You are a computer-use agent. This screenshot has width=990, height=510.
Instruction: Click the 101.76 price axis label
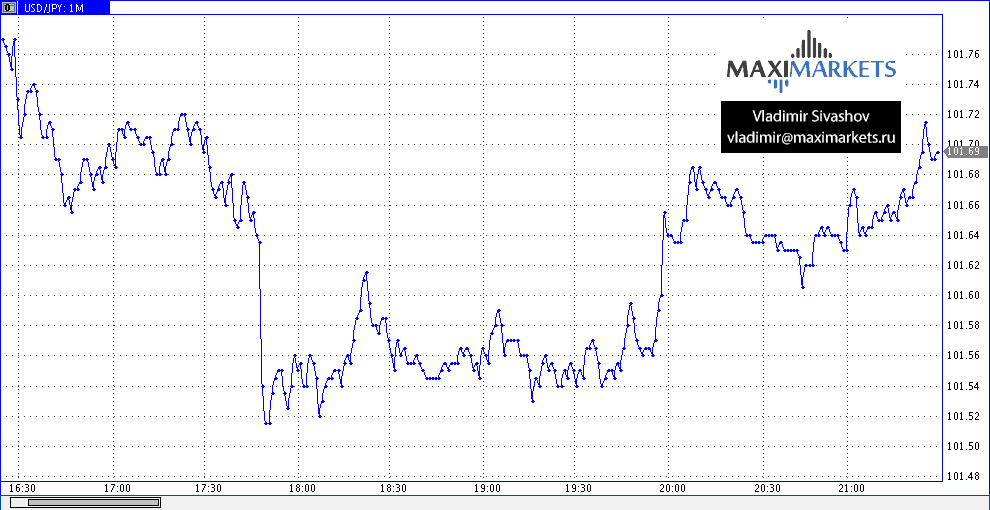[x=962, y=55]
